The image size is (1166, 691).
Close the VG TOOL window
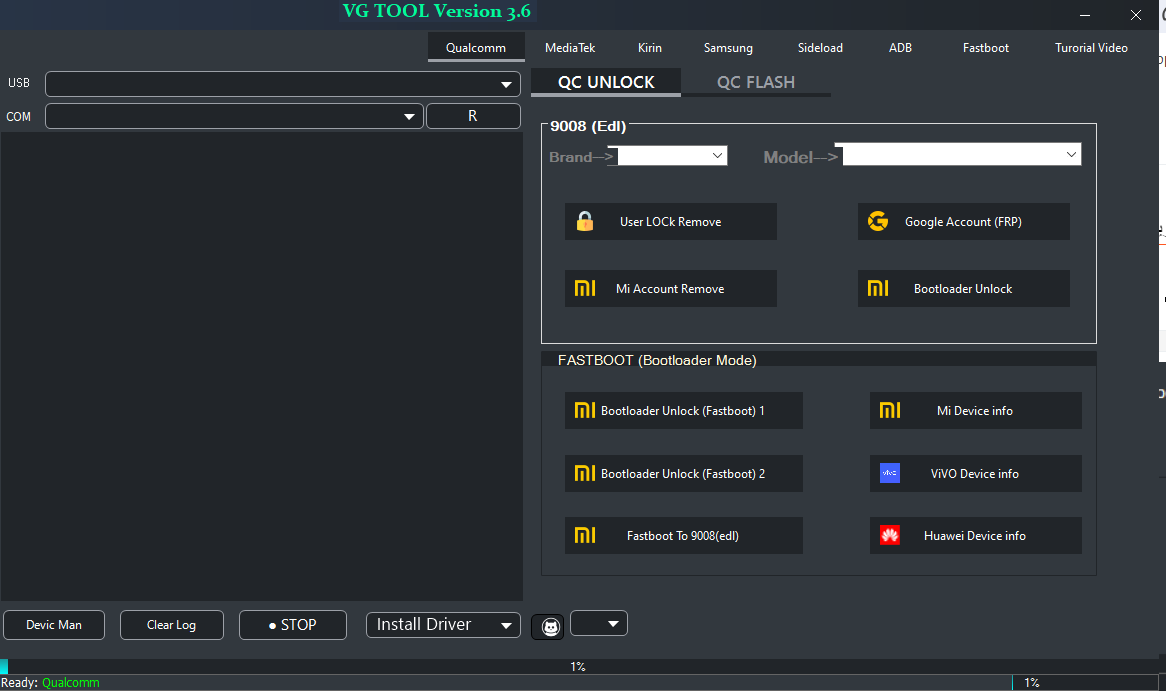pos(1136,15)
